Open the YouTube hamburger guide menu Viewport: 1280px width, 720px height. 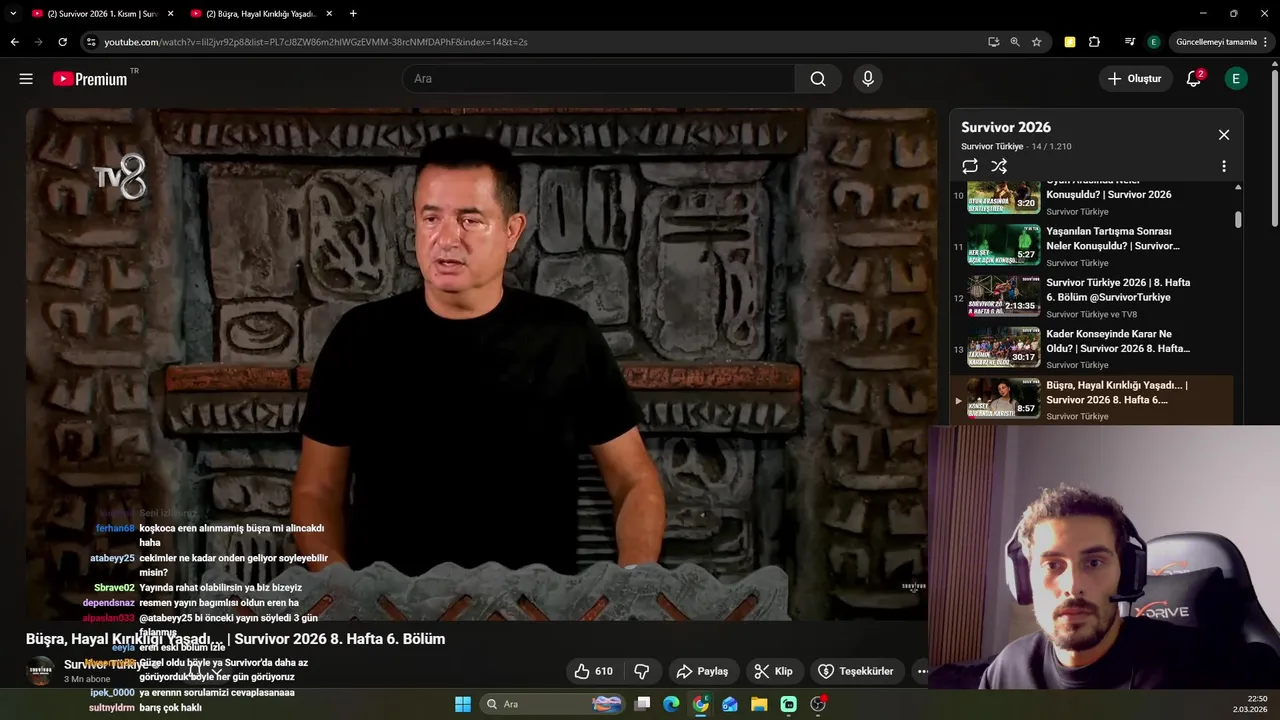click(x=26, y=79)
